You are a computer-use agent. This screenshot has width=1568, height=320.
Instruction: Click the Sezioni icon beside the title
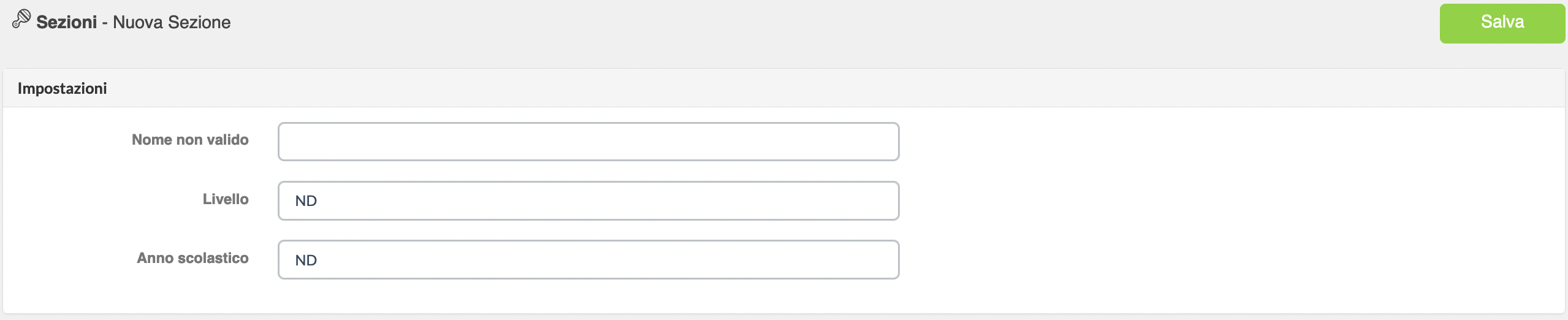21,19
